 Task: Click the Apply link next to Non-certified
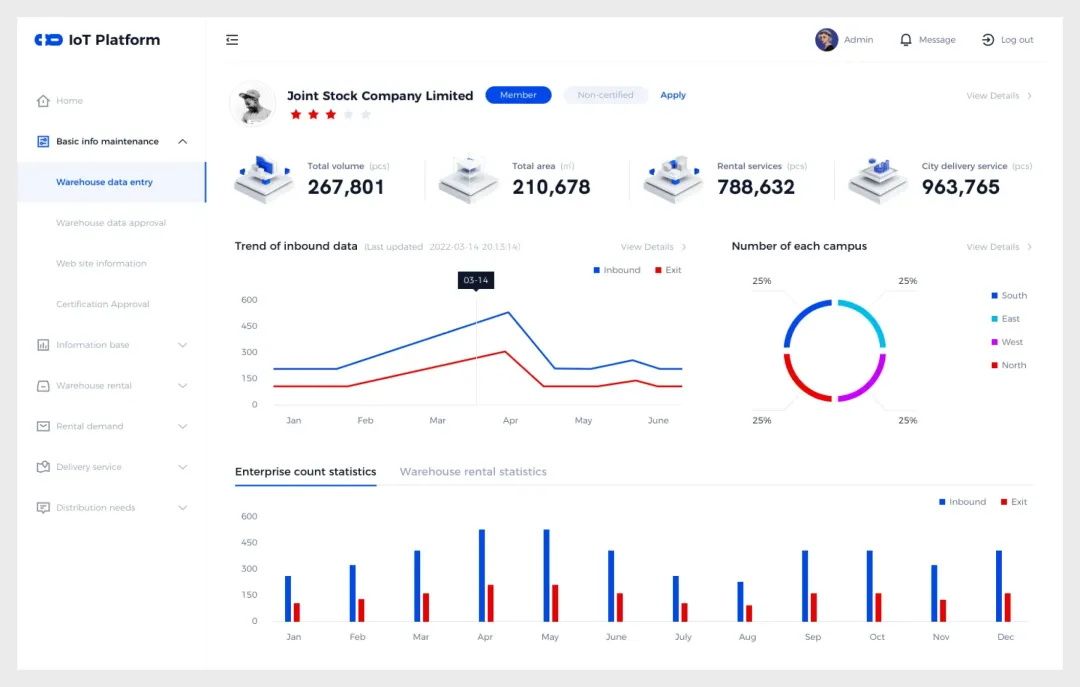pyautogui.click(x=673, y=95)
